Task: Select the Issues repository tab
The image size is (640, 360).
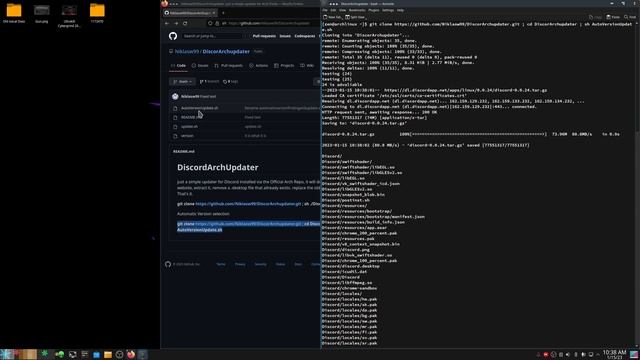Action: [200, 65]
